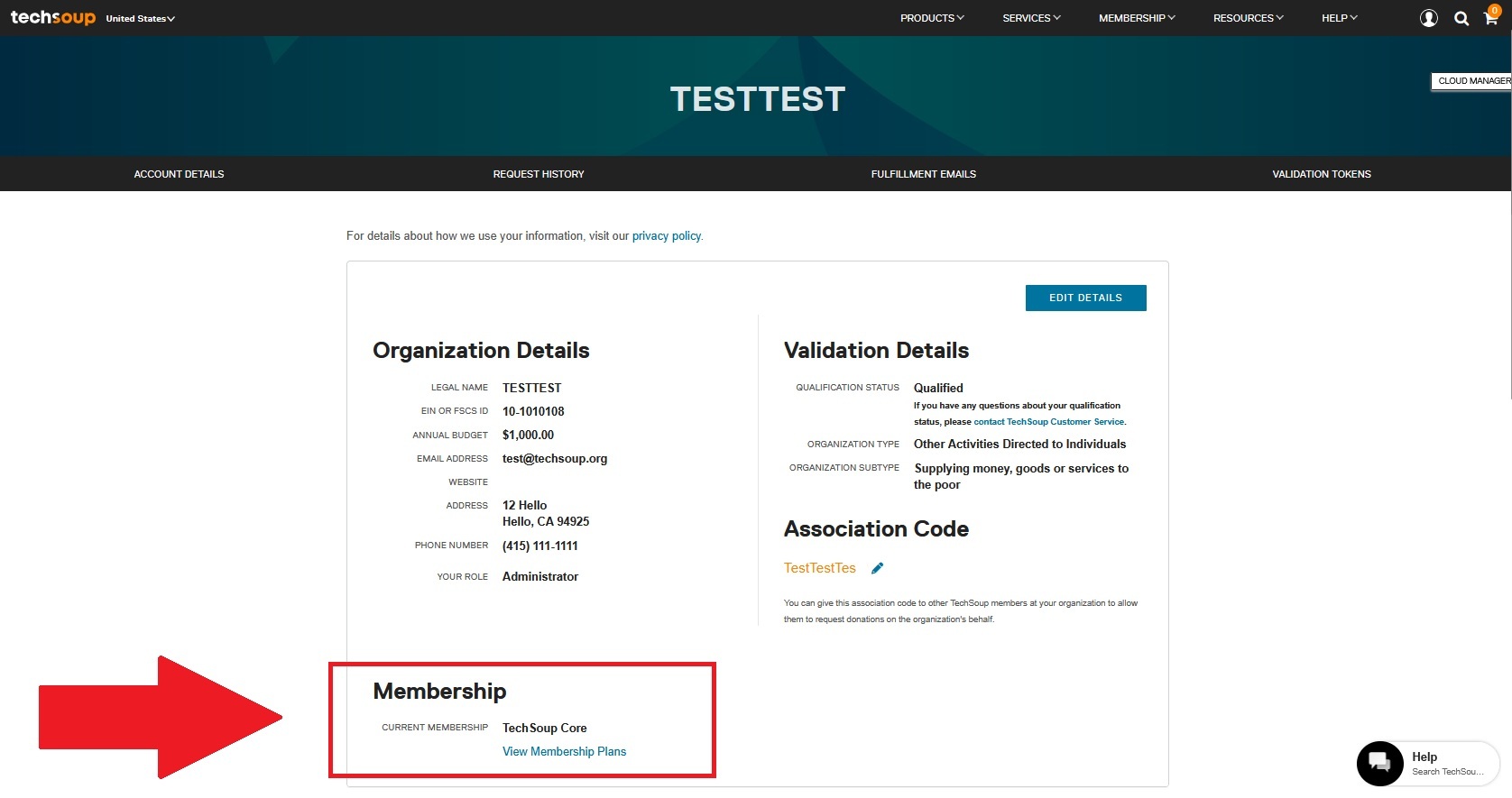Click the Membership section heading
The height and width of the screenshot is (798, 1512).
pyautogui.click(x=439, y=692)
